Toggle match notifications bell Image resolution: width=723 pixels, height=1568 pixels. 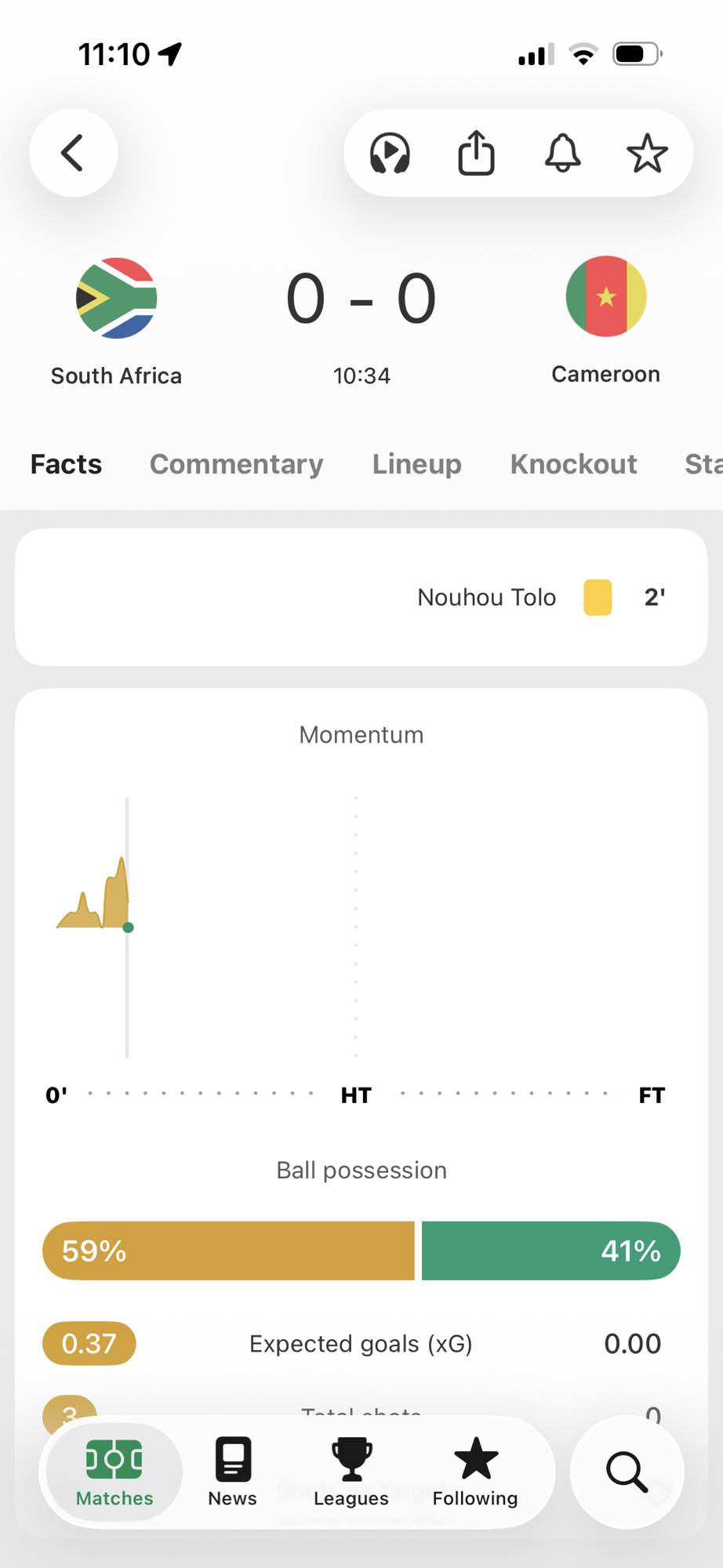pyautogui.click(x=562, y=153)
